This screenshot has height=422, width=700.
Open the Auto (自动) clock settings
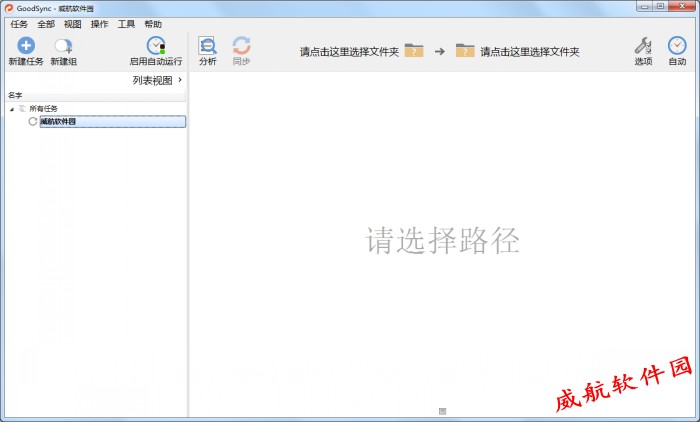point(677,46)
